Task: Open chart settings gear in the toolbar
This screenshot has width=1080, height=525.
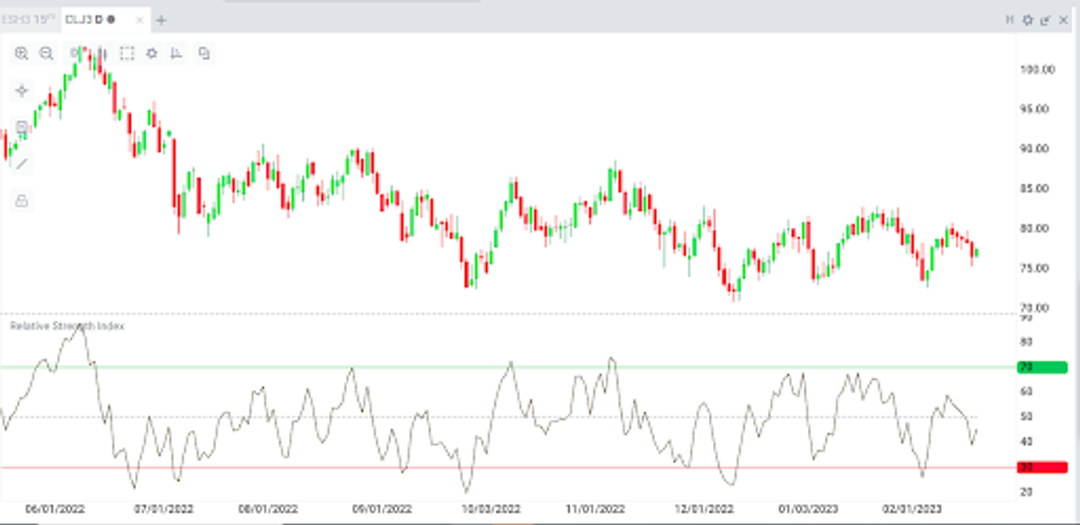Action: [152, 53]
